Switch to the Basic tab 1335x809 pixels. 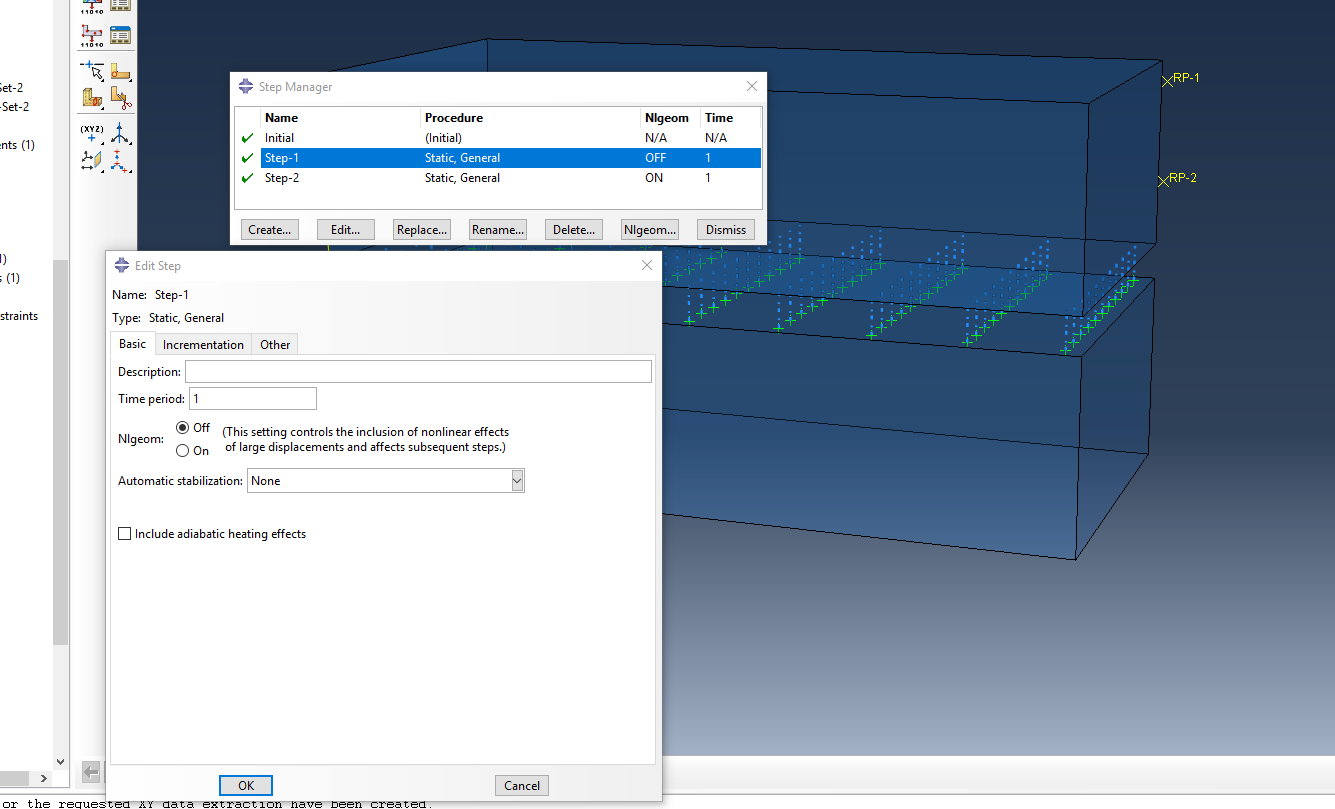[x=132, y=344]
